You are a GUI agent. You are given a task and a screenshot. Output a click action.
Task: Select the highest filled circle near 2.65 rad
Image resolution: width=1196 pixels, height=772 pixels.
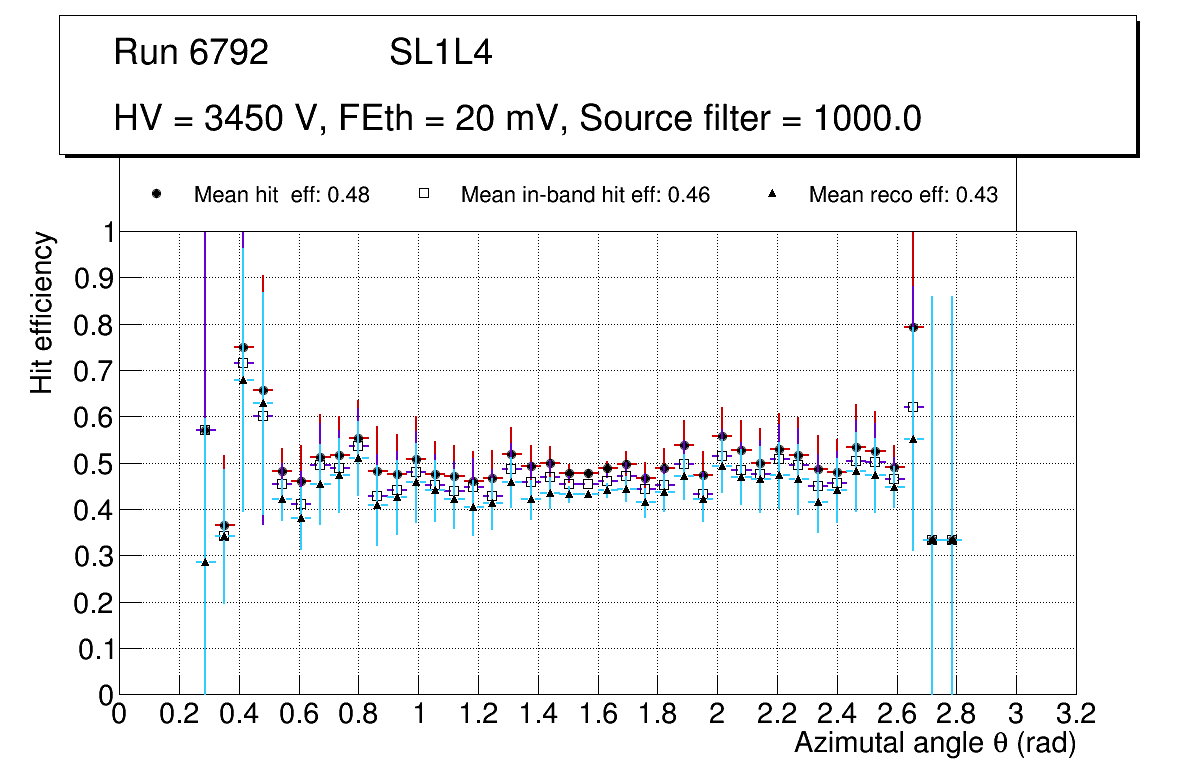pos(912,327)
